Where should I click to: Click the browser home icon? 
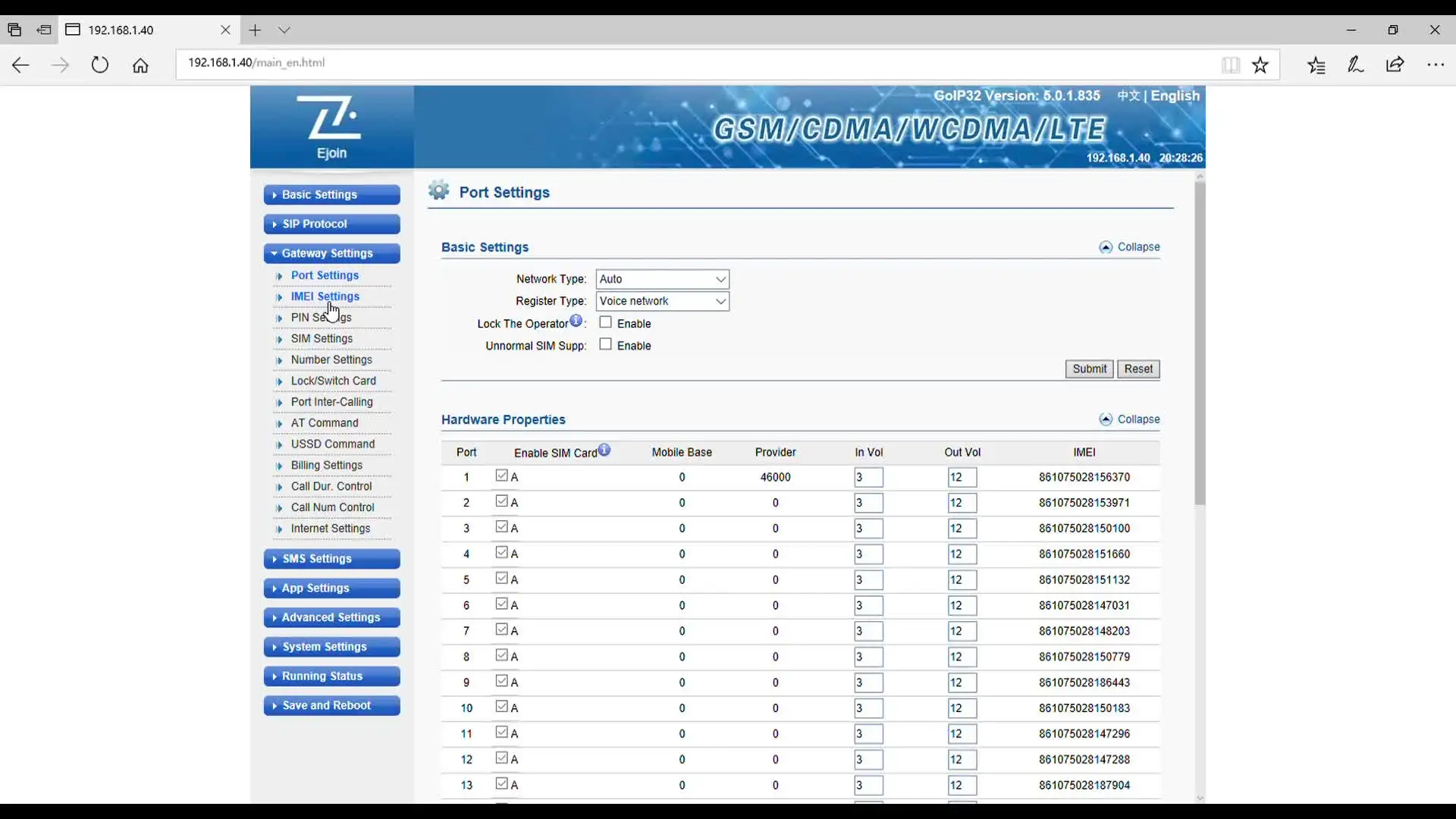click(140, 65)
